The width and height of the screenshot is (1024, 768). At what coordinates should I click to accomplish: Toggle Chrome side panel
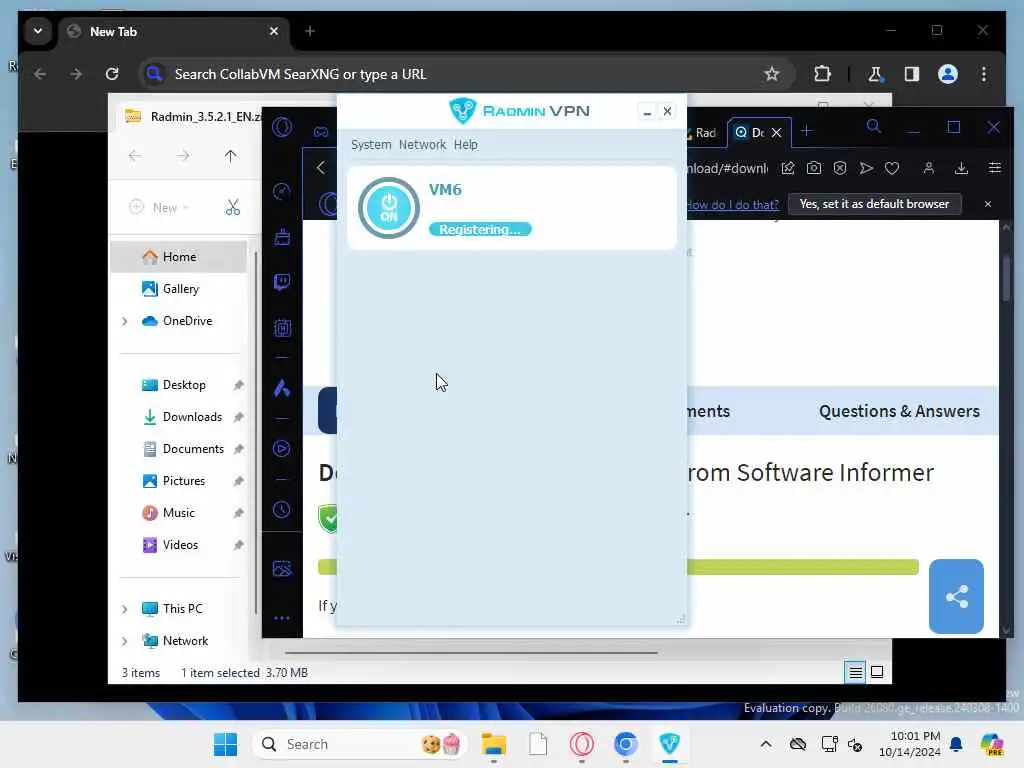pyautogui.click(x=912, y=74)
